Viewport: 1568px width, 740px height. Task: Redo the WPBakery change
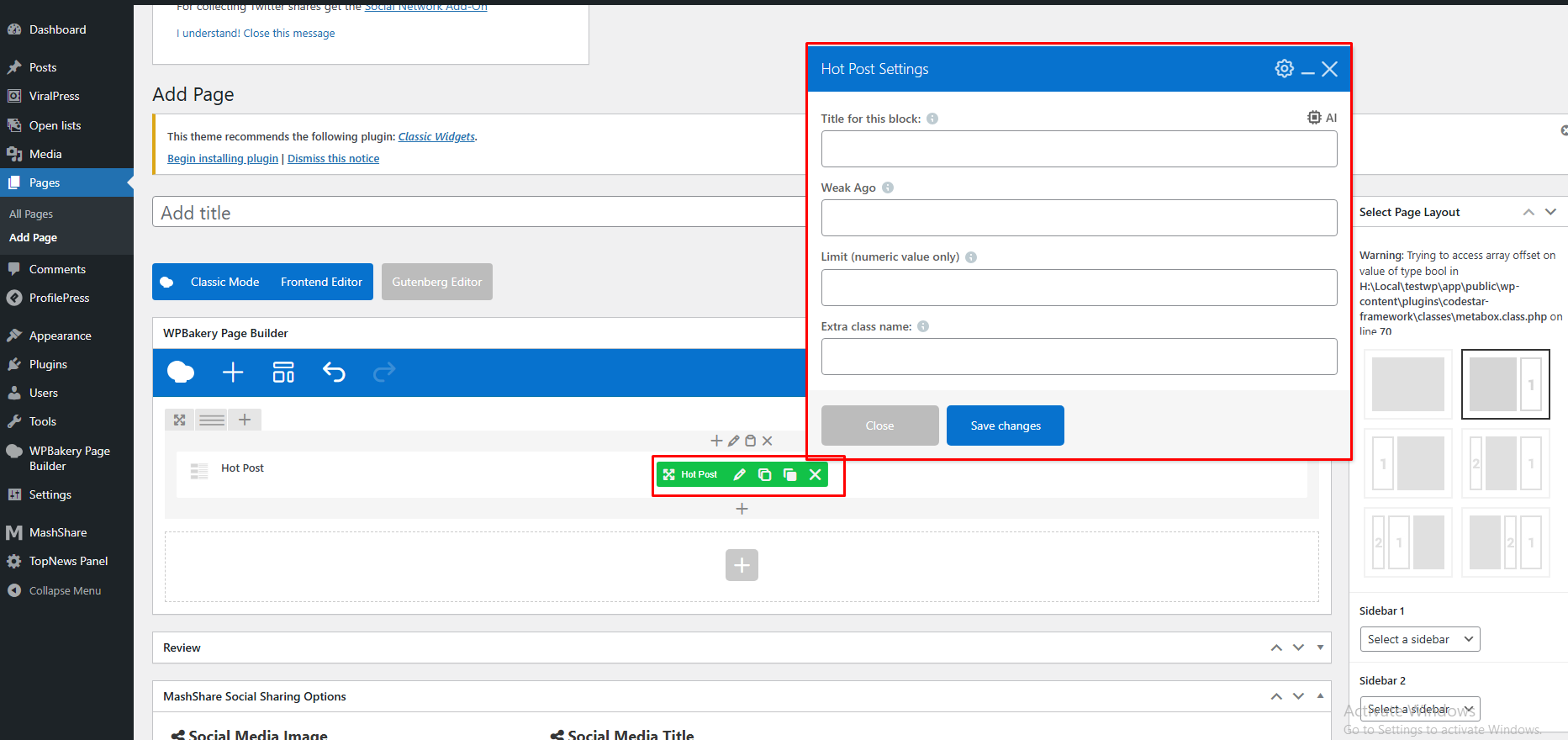384,372
